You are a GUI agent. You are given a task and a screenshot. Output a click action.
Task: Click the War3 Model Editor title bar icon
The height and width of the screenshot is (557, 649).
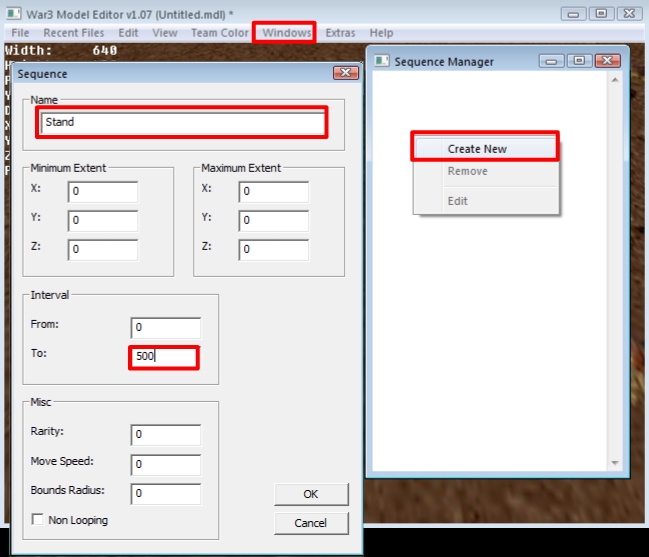[13, 14]
